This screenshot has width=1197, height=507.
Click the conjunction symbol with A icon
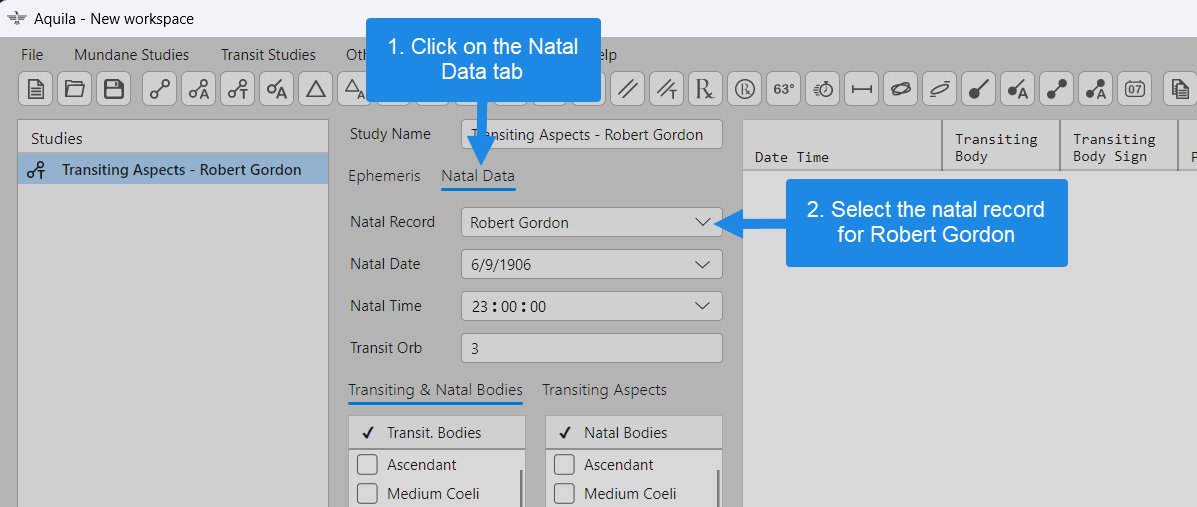276,89
